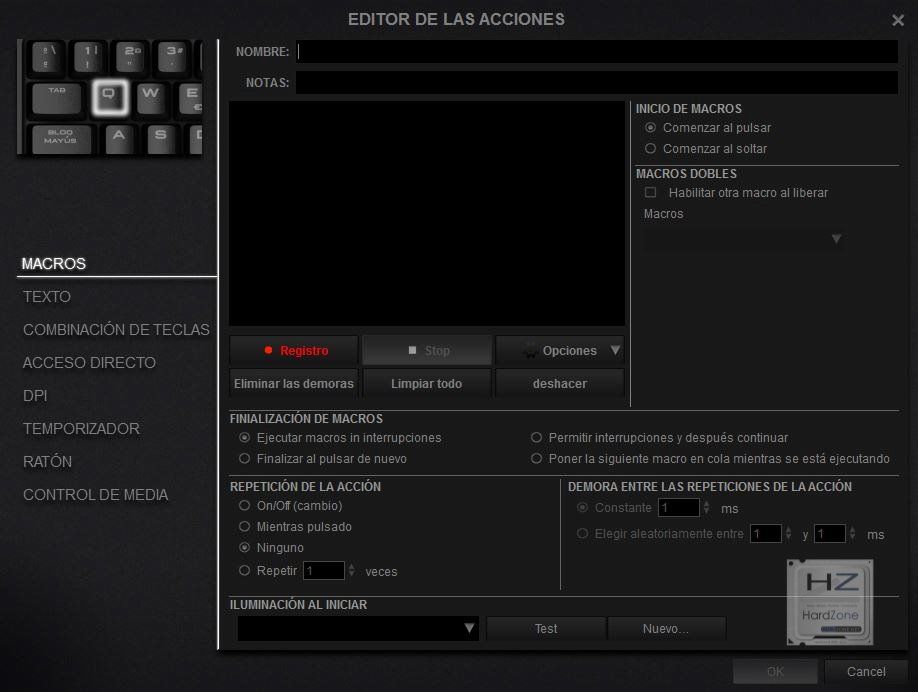Click the Cancel button
The height and width of the screenshot is (692, 918).
(x=866, y=672)
